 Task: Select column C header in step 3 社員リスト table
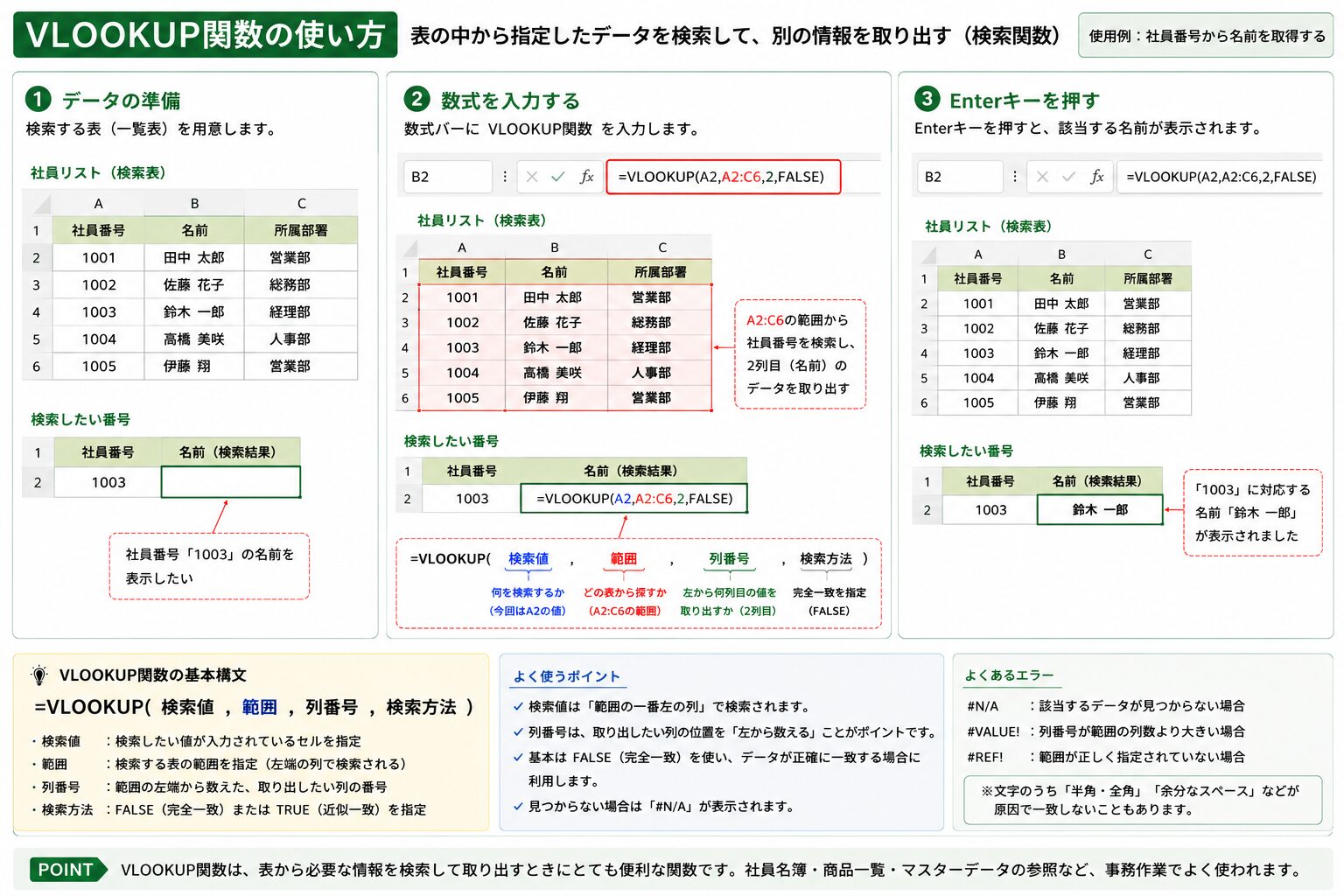pyautogui.click(x=1148, y=255)
